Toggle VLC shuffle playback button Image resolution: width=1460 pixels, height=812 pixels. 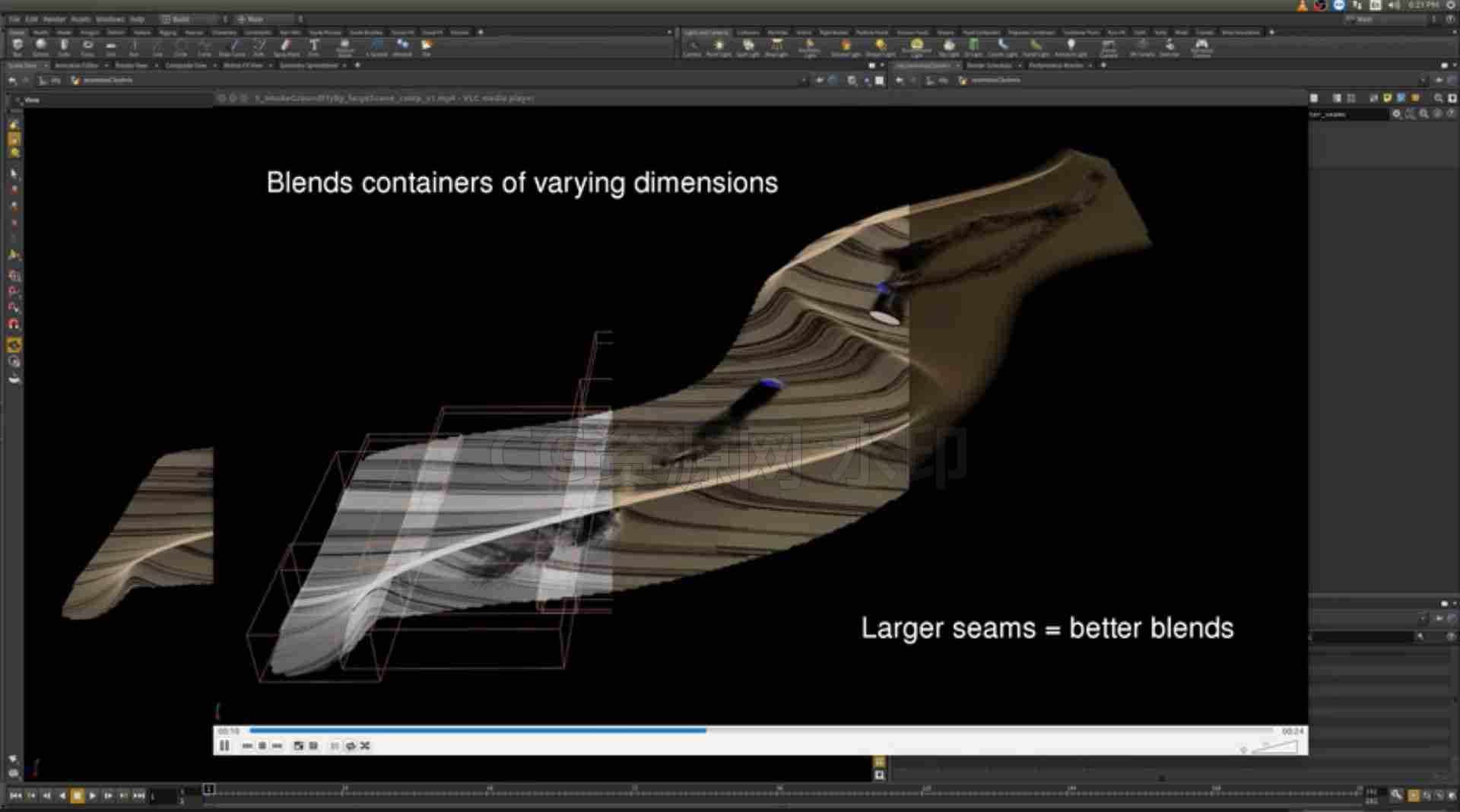[x=365, y=746]
